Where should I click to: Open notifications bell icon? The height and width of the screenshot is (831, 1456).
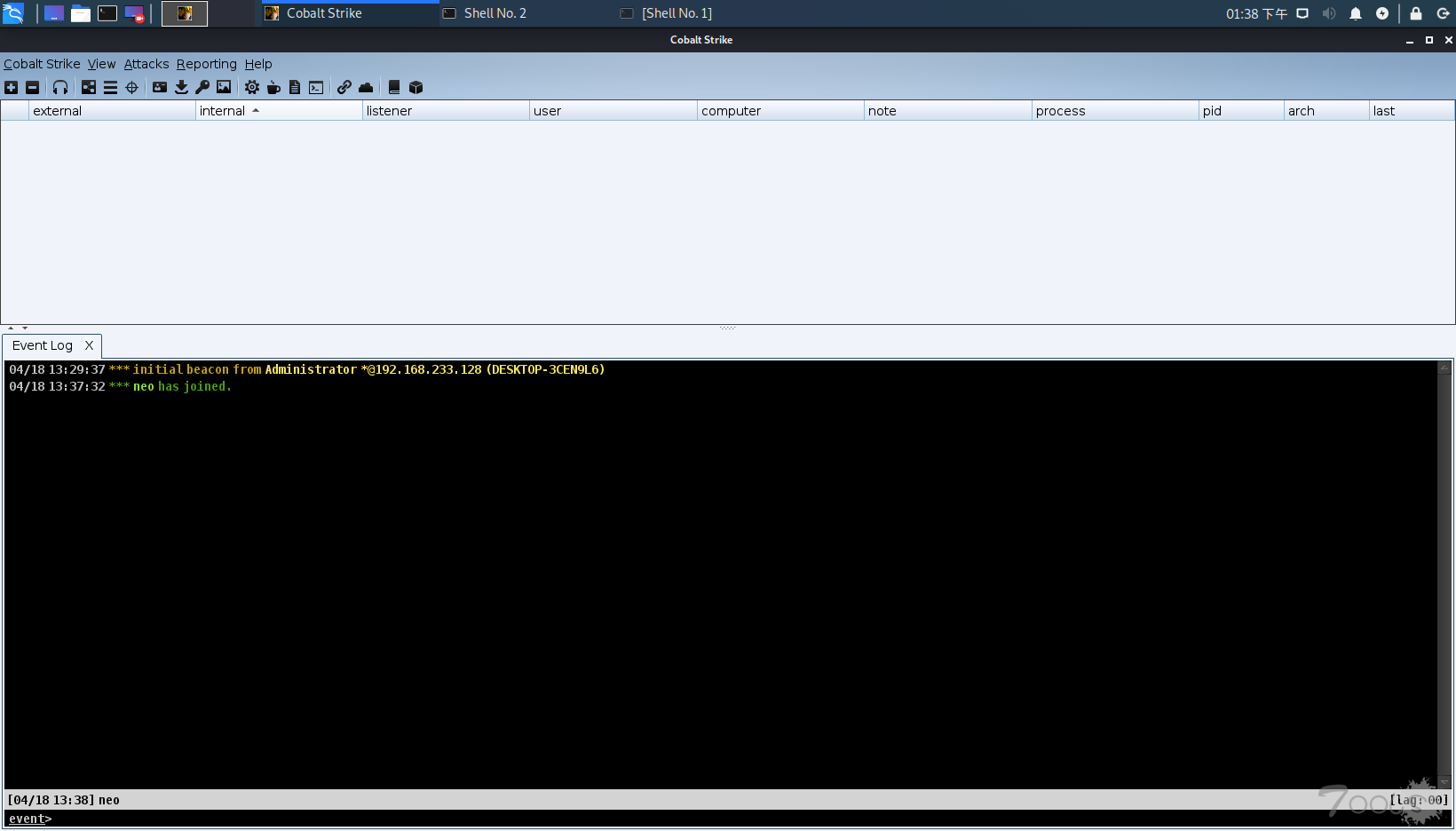click(1356, 13)
